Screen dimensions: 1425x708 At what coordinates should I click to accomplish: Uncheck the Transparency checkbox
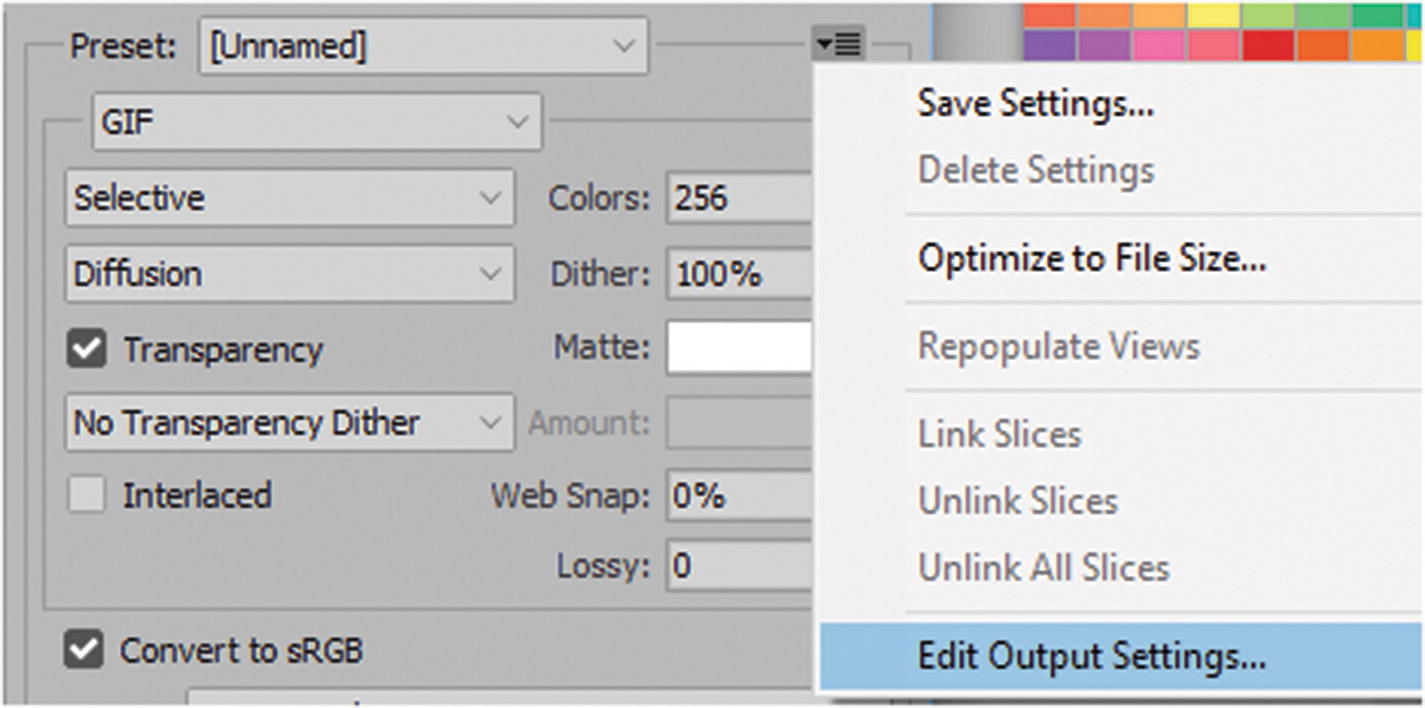87,349
